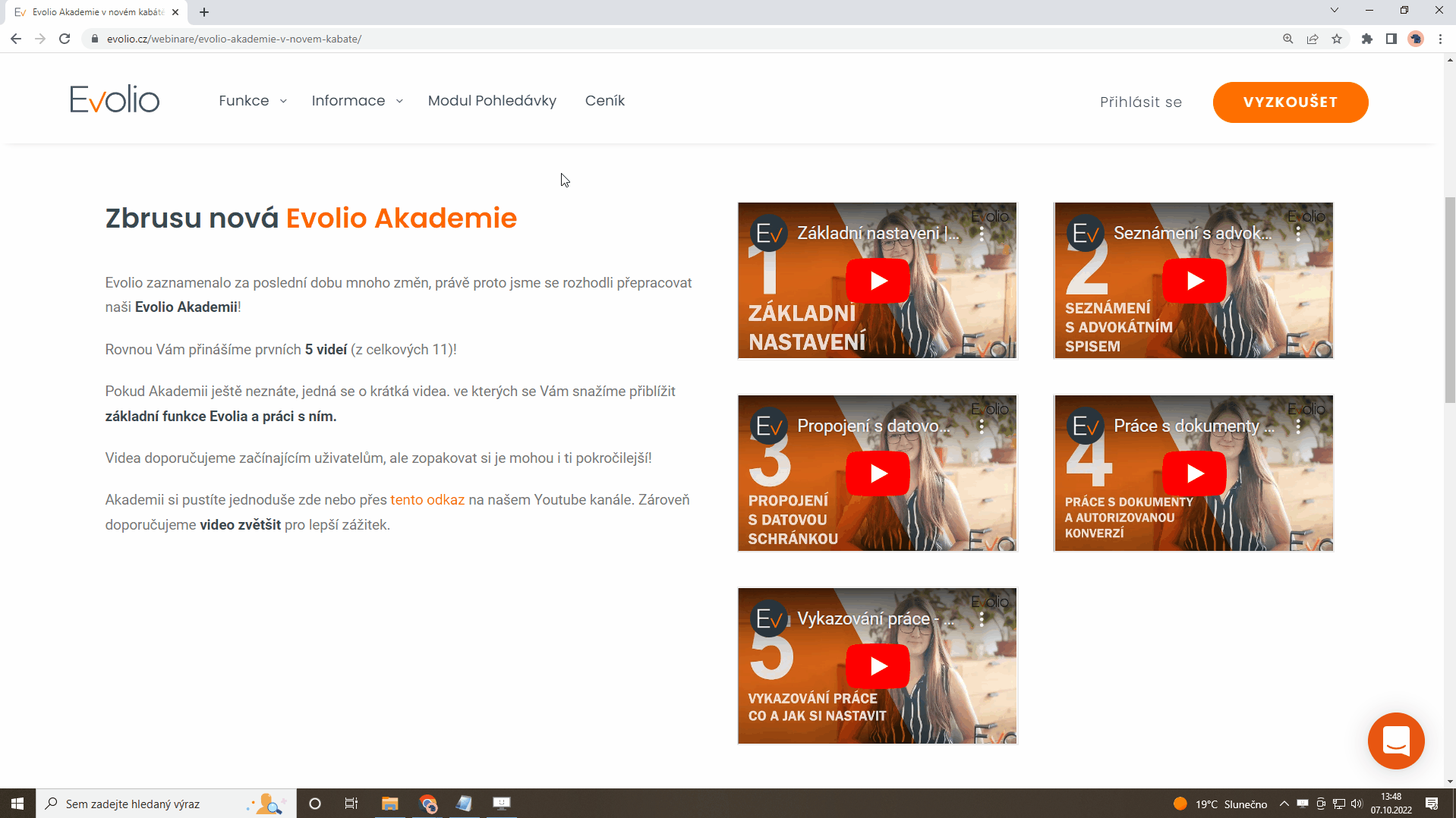Expand hidden system tray icons chevron

(x=1284, y=804)
